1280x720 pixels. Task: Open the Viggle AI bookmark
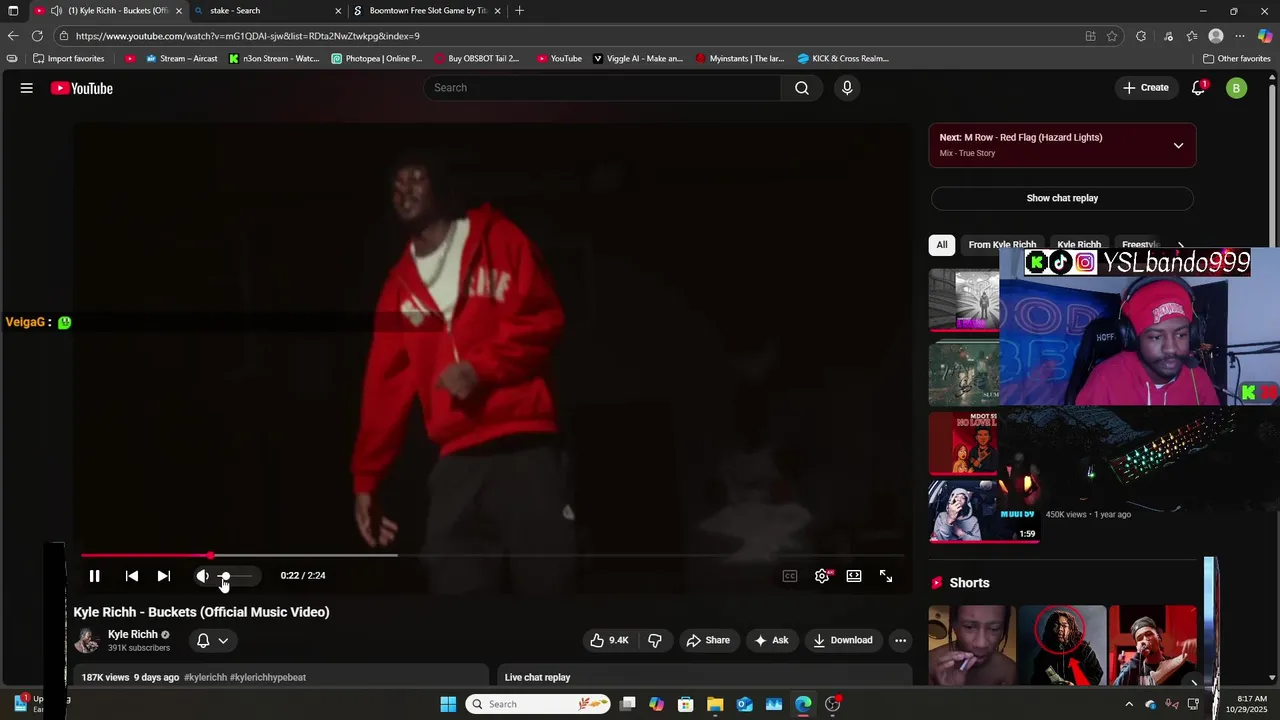pyautogui.click(x=638, y=58)
